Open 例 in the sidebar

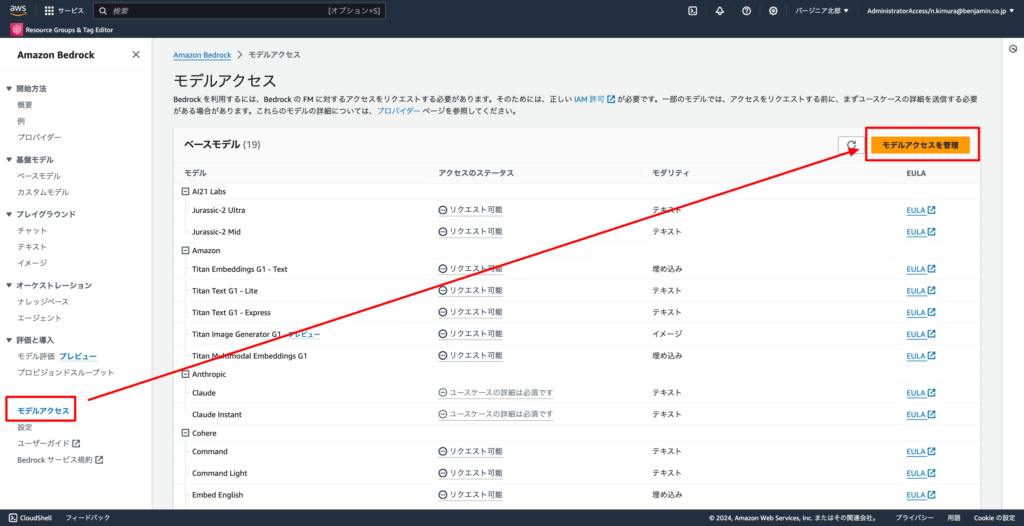click(22, 121)
